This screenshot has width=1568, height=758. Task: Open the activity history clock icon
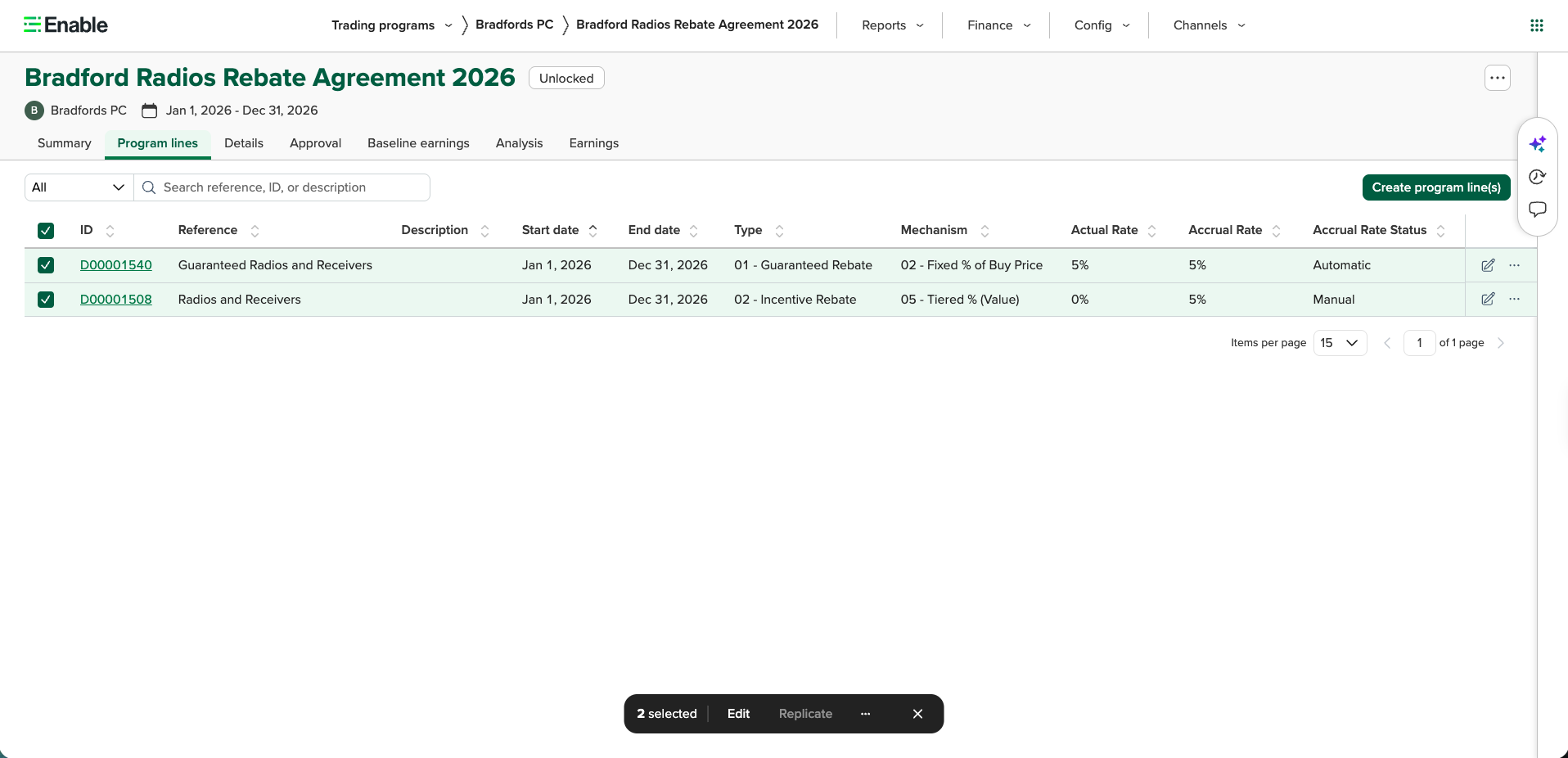coord(1538,177)
